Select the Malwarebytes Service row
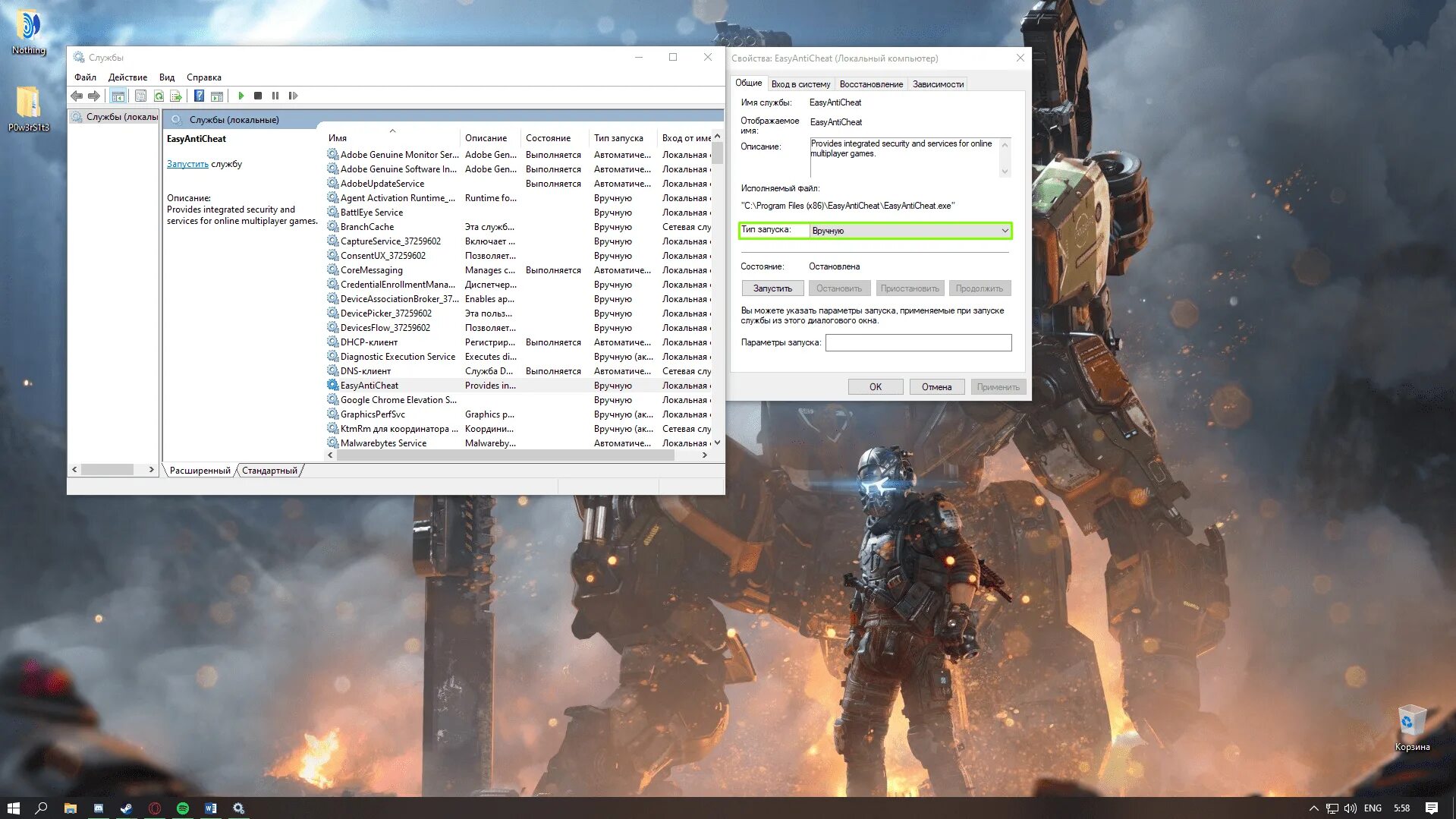Viewport: 1456px width, 819px height. pyautogui.click(x=519, y=443)
